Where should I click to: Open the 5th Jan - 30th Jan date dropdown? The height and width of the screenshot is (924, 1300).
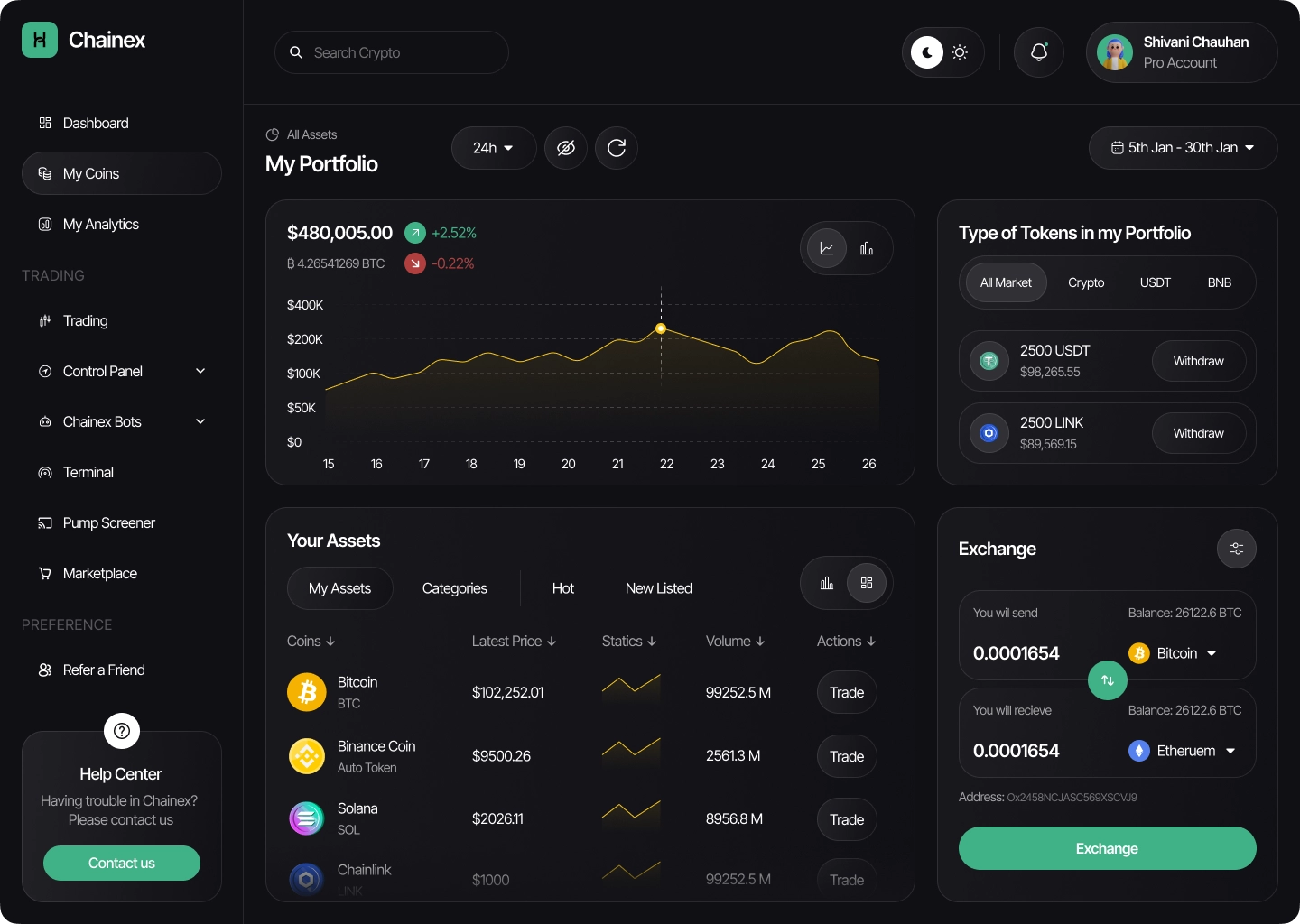coord(1183,148)
